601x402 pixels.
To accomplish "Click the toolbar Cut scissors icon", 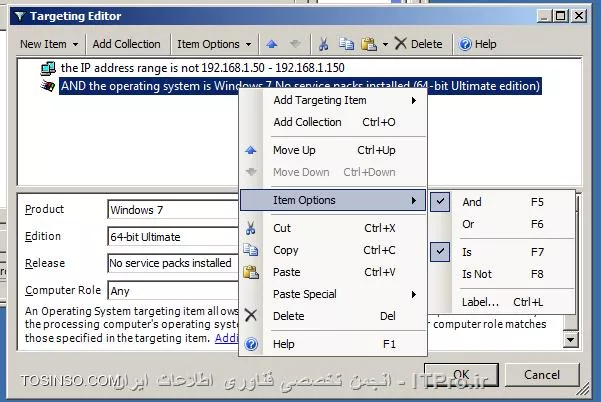I will [323, 44].
